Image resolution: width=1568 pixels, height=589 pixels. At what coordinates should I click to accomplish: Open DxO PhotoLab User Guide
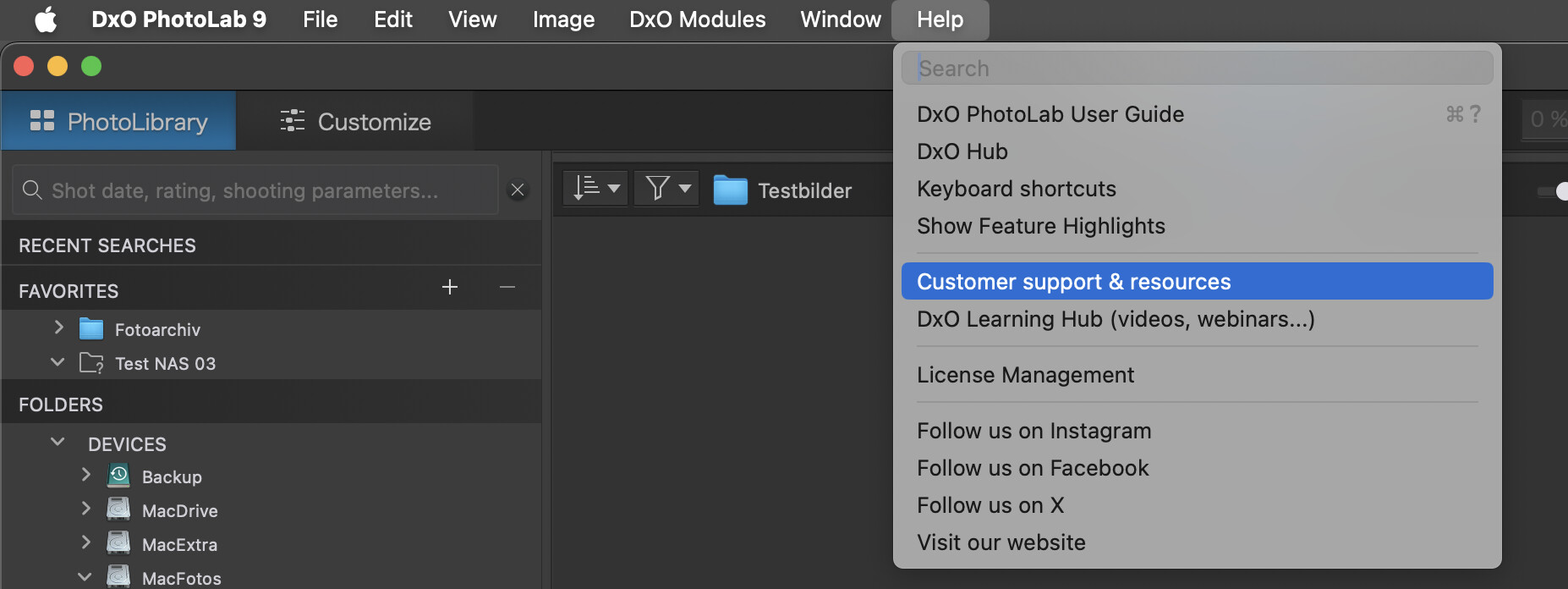(1197, 114)
